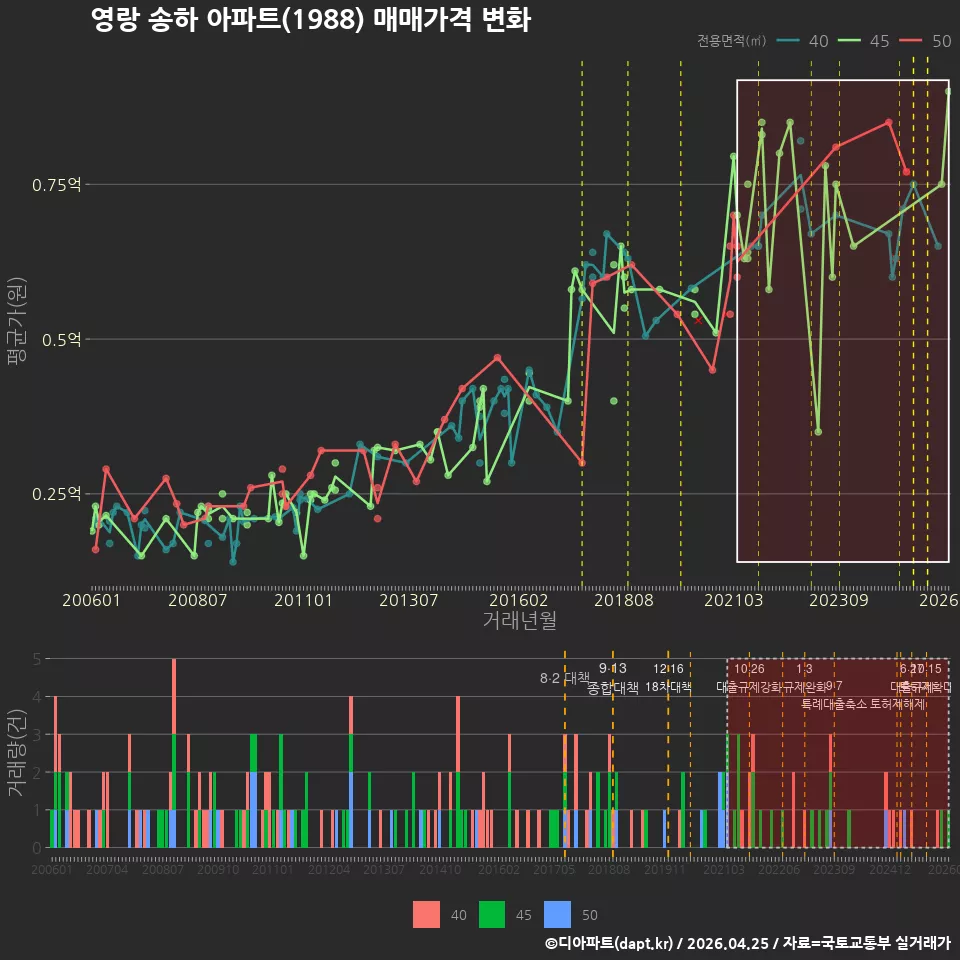Click the 평균가(원) axis title
Image resolution: width=960 pixels, height=960 pixels.
coord(16,320)
